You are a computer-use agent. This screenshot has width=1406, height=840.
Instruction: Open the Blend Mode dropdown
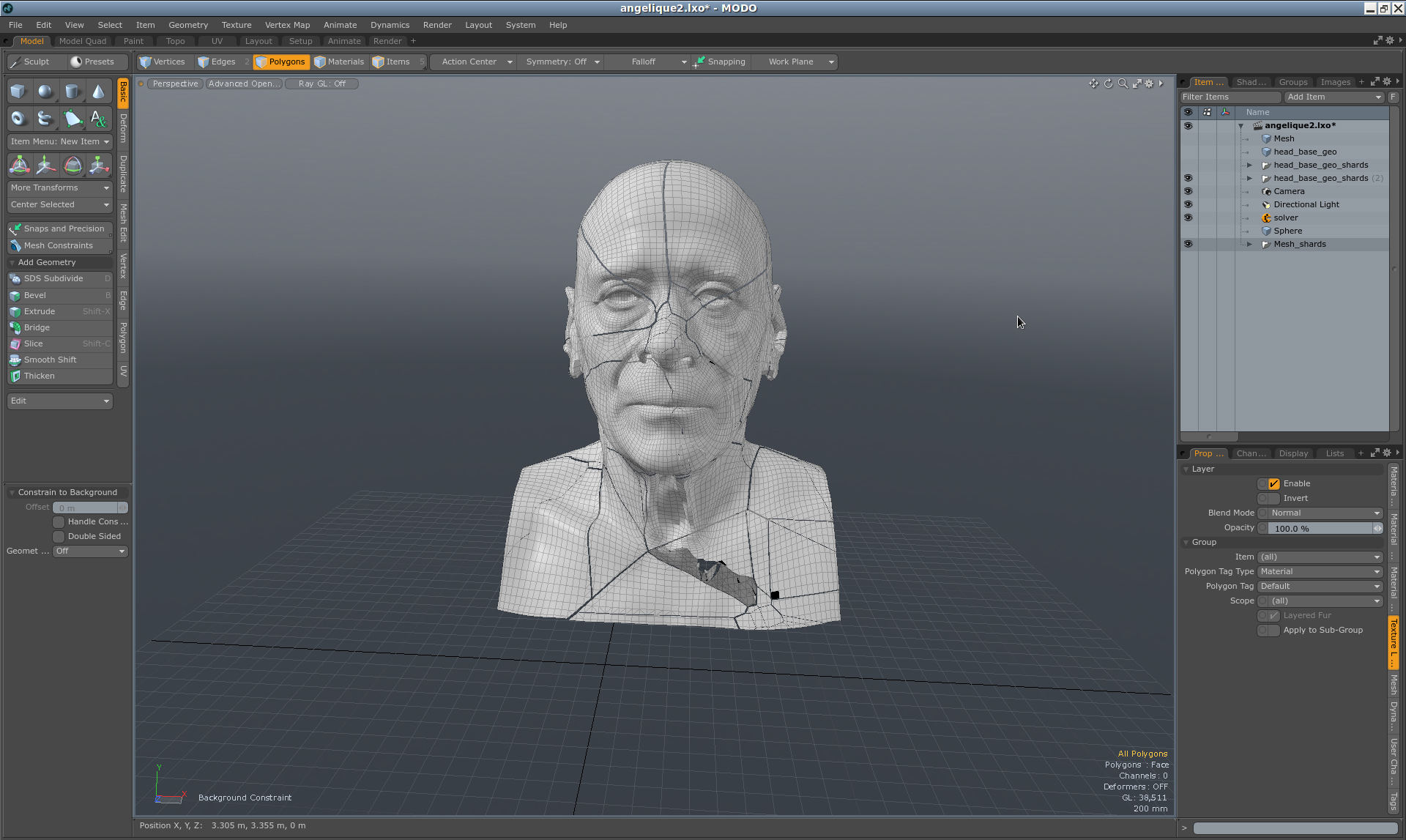1320,513
